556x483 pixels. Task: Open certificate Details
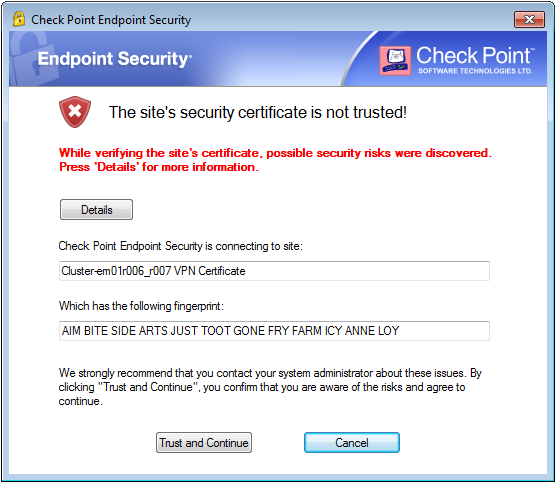click(x=96, y=210)
